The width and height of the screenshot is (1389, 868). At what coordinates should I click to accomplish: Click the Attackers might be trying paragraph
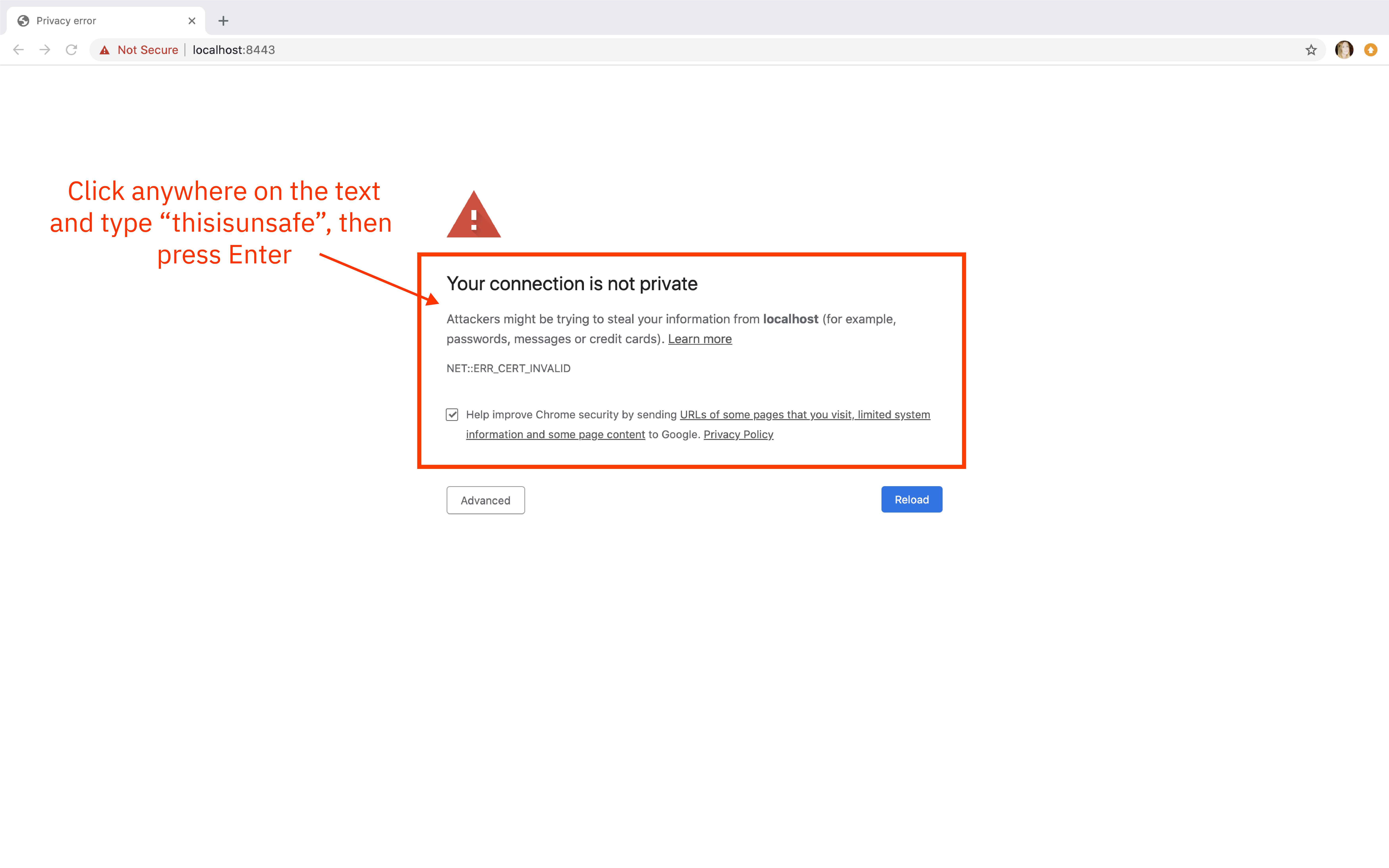(x=671, y=329)
